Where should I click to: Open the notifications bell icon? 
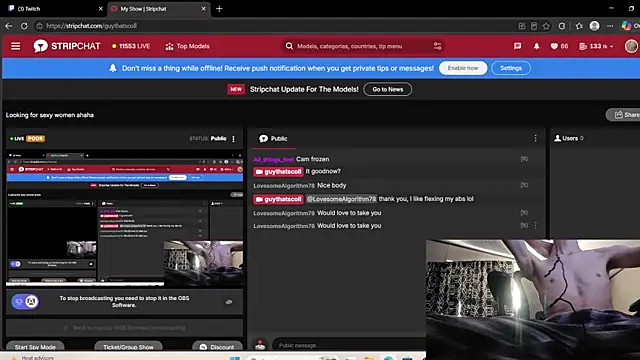pyautogui.click(x=536, y=46)
